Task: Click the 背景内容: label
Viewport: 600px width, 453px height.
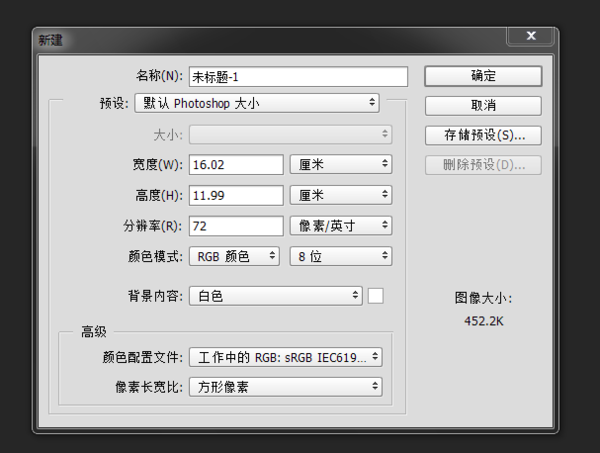Action: click(x=155, y=296)
